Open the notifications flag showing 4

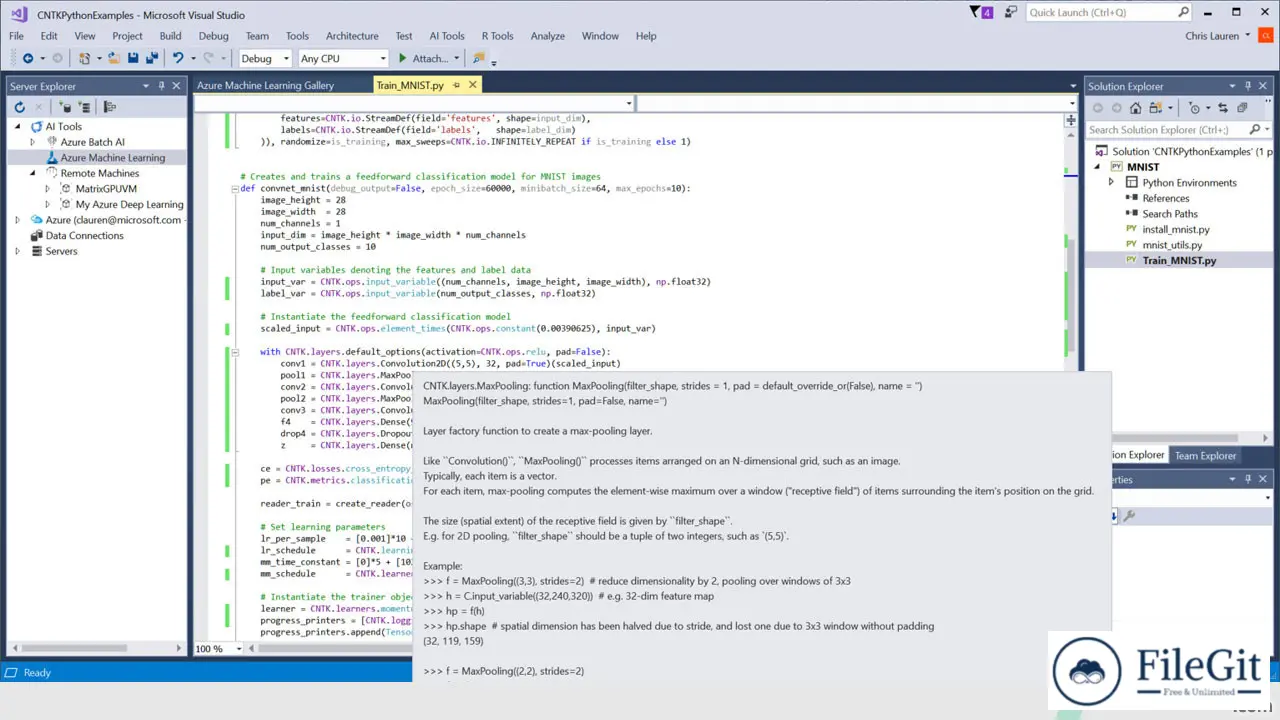981,12
